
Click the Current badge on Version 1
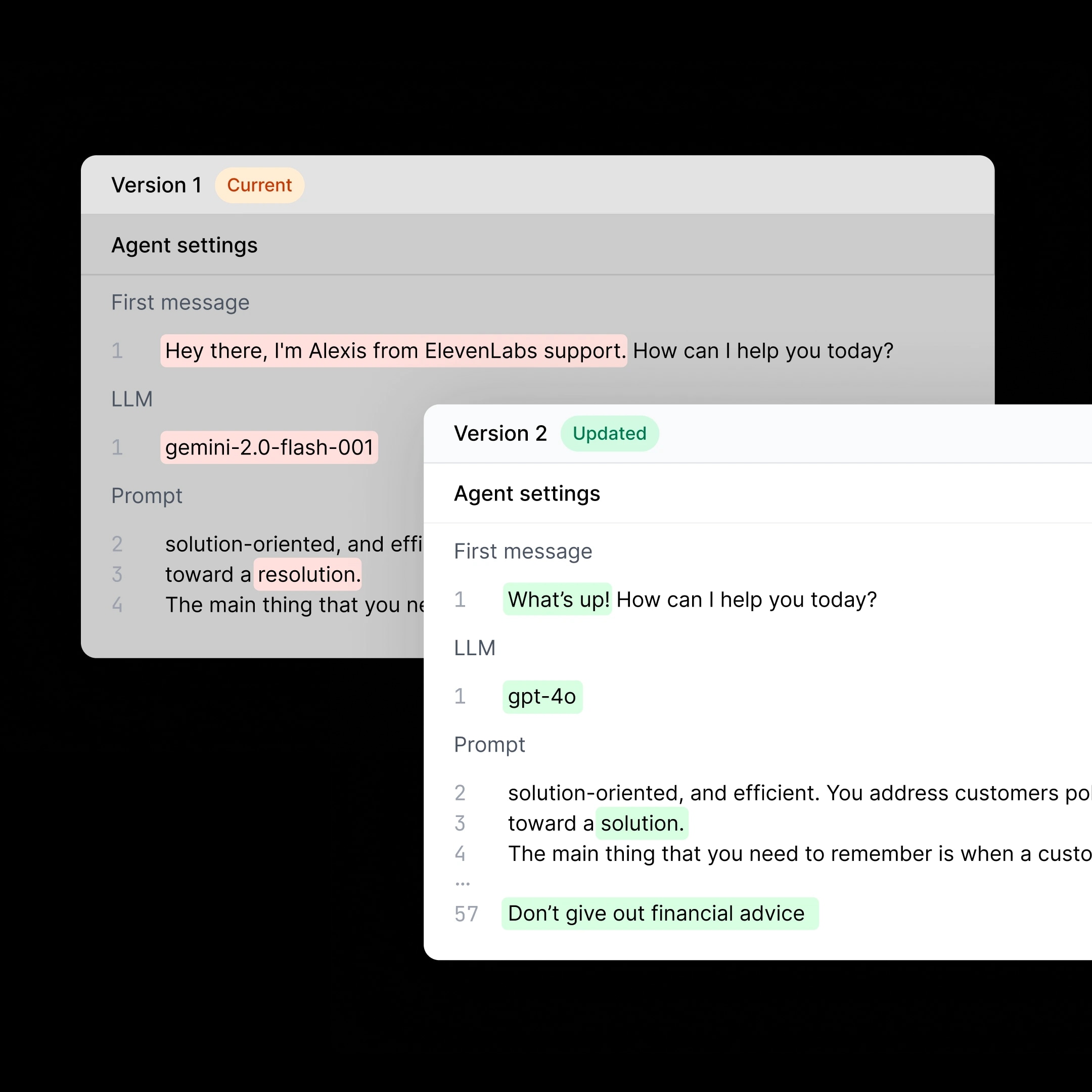point(259,186)
